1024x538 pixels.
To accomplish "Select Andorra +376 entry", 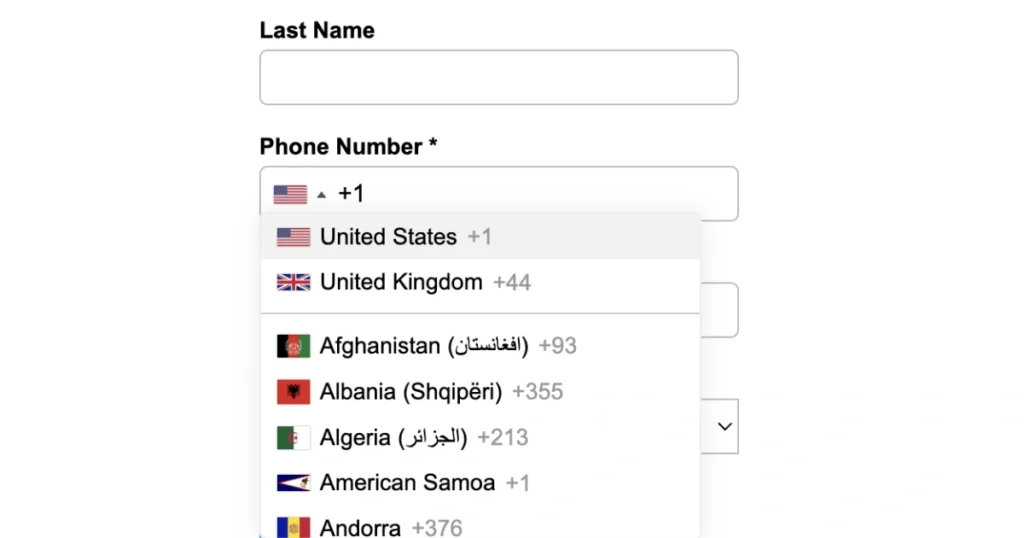I will pyautogui.click(x=390, y=527).
